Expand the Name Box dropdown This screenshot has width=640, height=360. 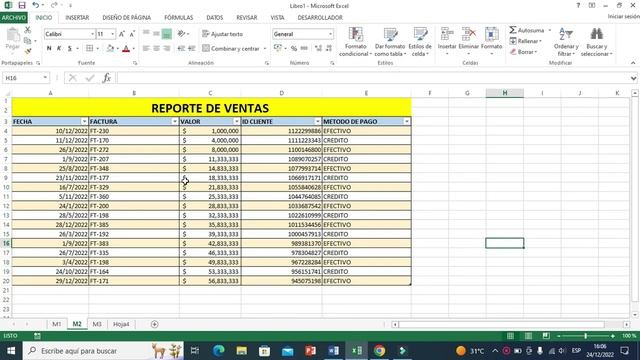45,78
